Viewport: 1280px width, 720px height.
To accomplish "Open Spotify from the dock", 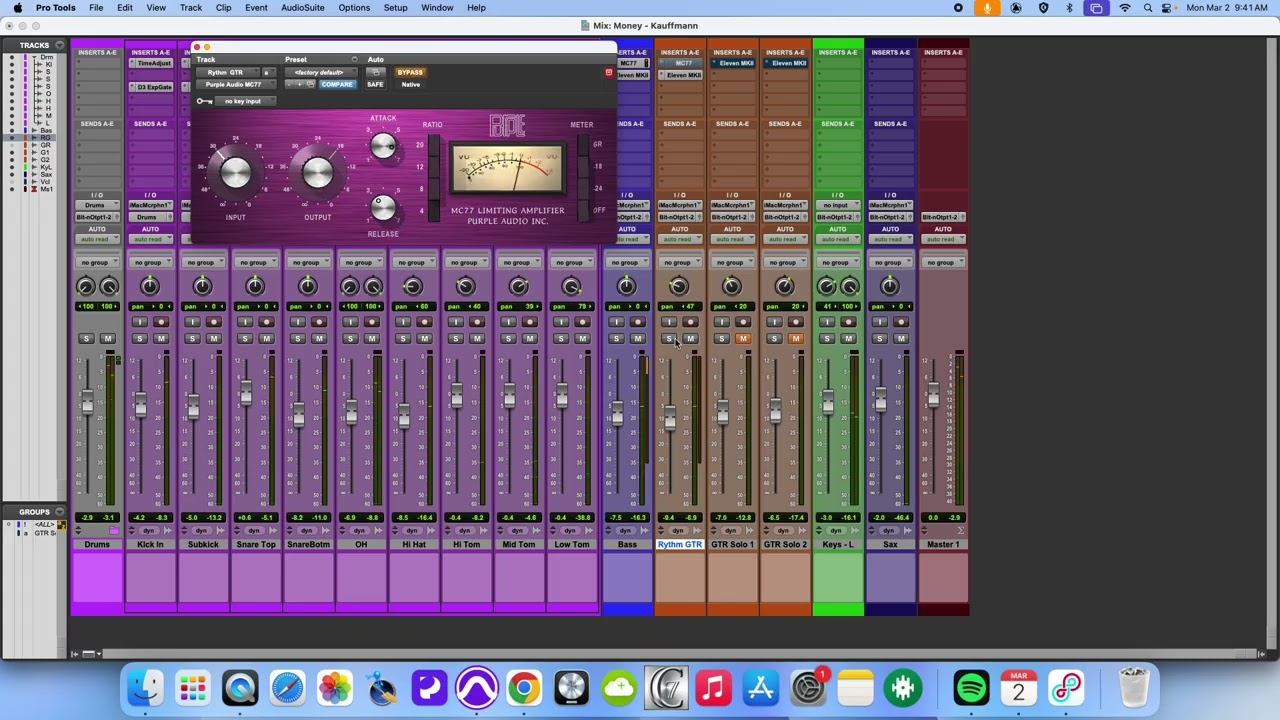I will (x=971, y=688).
